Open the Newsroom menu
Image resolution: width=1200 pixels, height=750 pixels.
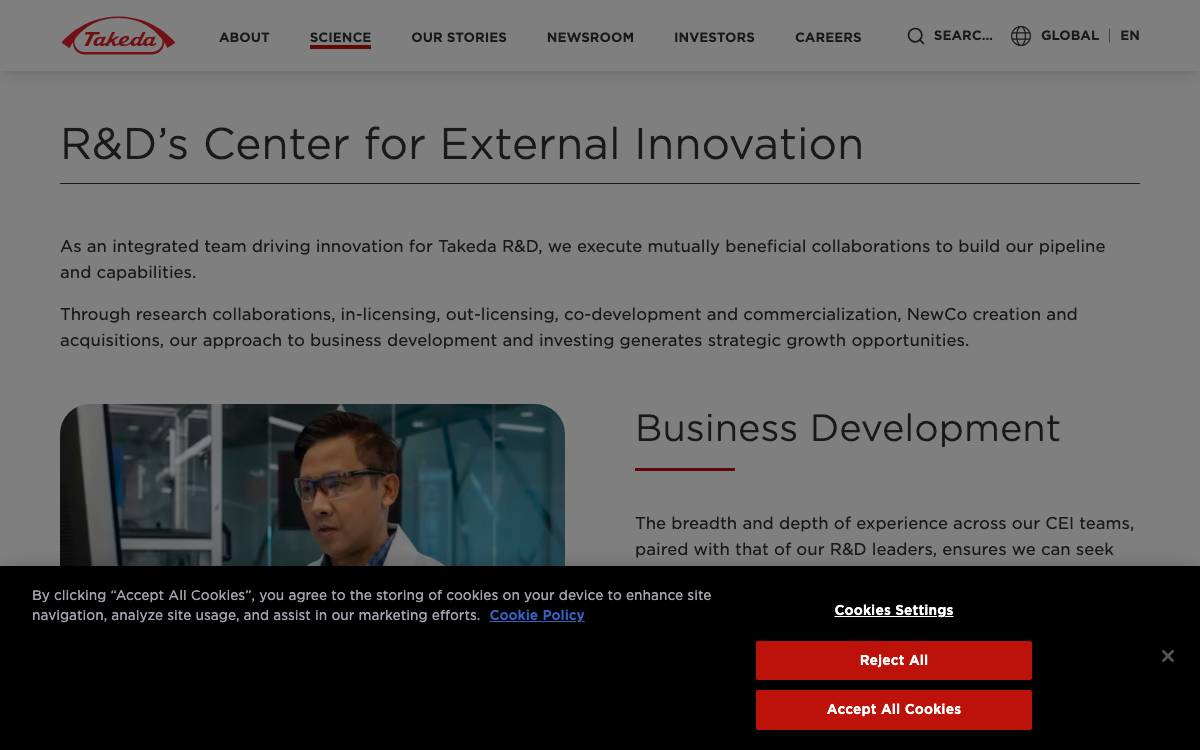click(x=590, y=37)
